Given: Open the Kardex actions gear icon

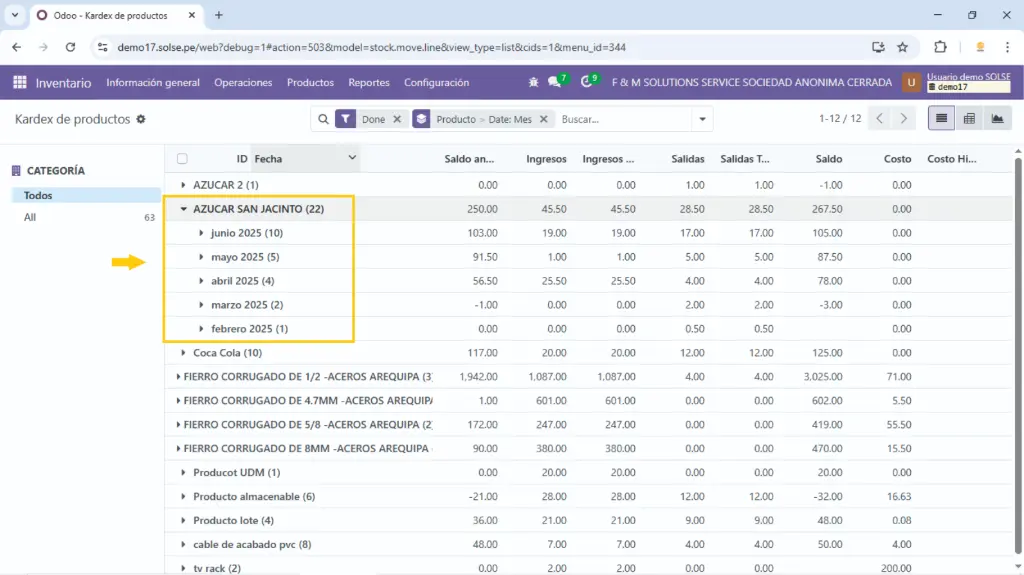Looking at the screenshot, I should tap(141, 119).
